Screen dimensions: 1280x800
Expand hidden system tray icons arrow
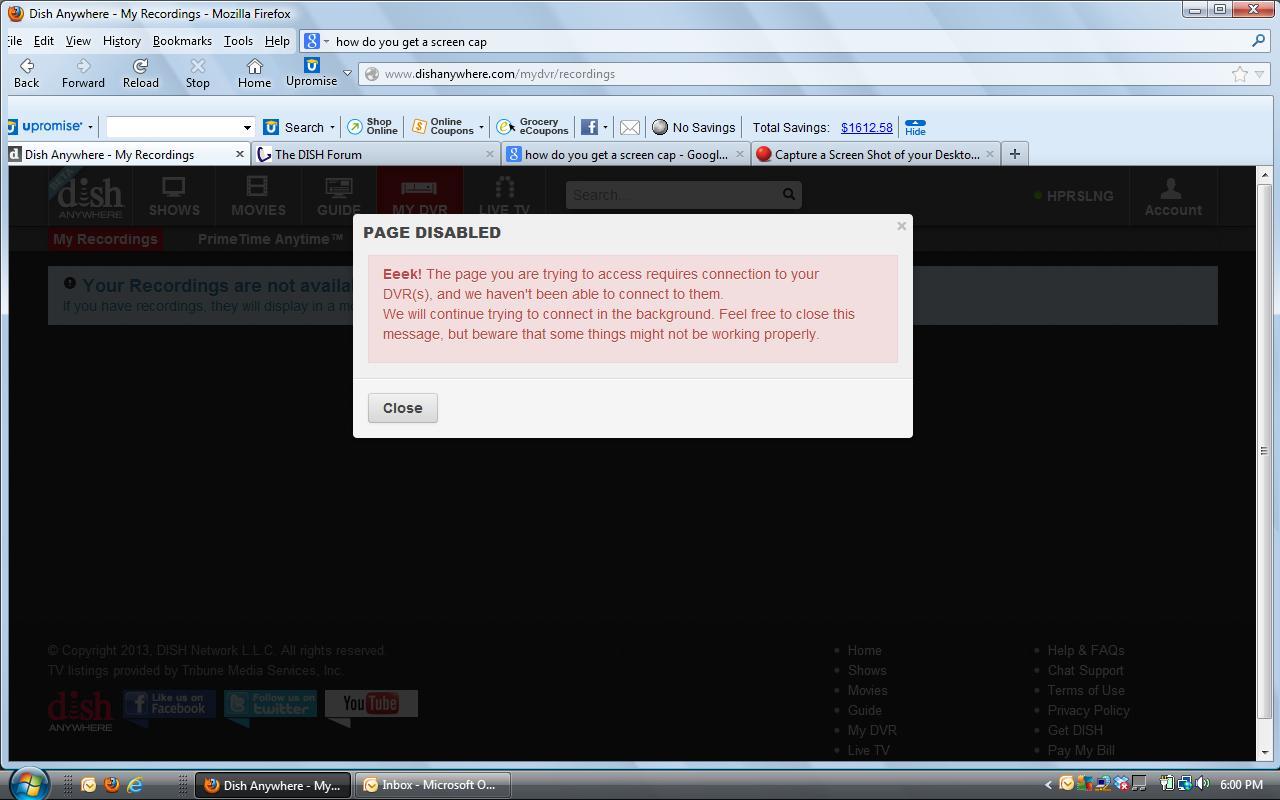pos(1048,785)
